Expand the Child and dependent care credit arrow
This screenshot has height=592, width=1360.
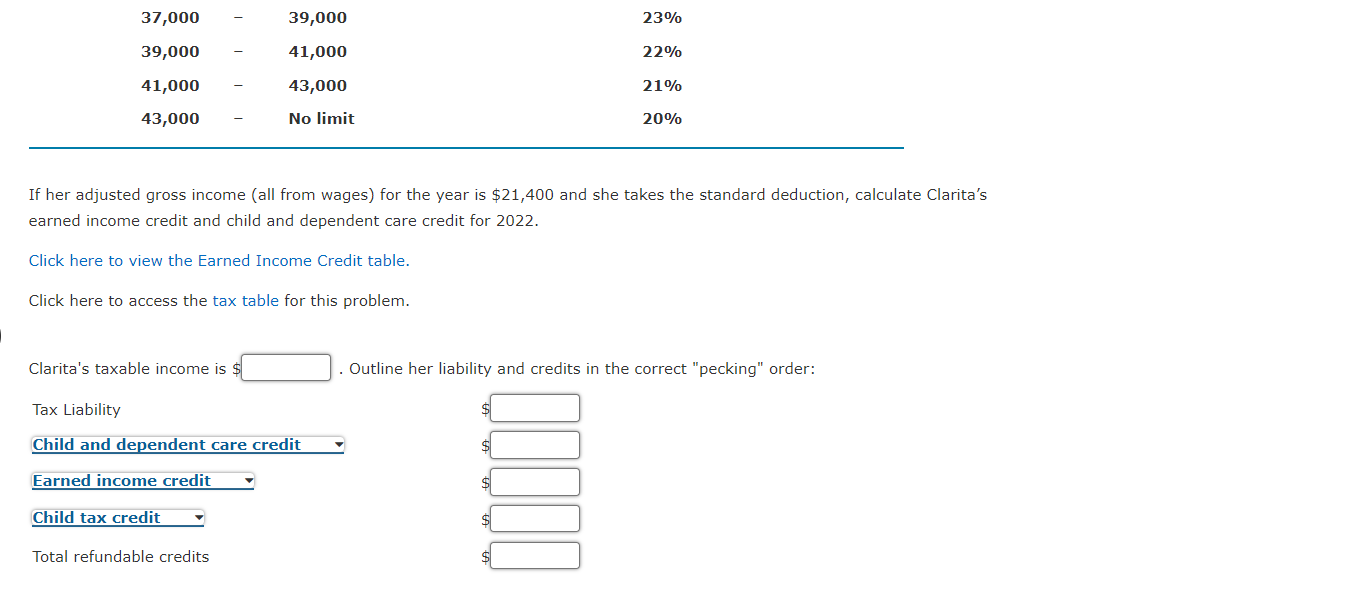click(337, 444)
